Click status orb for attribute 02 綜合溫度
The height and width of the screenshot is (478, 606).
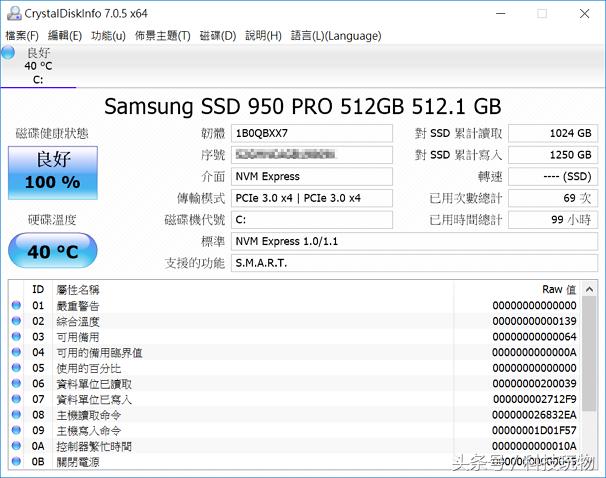click(16, 321)
